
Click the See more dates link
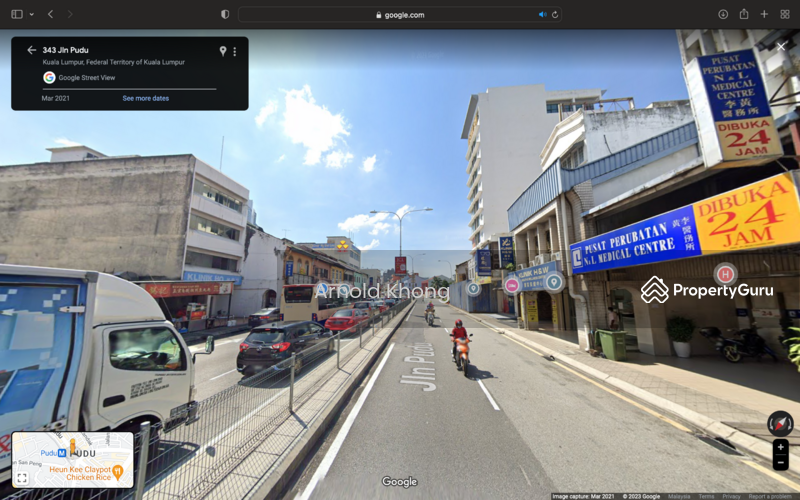[x=145, y=98]
